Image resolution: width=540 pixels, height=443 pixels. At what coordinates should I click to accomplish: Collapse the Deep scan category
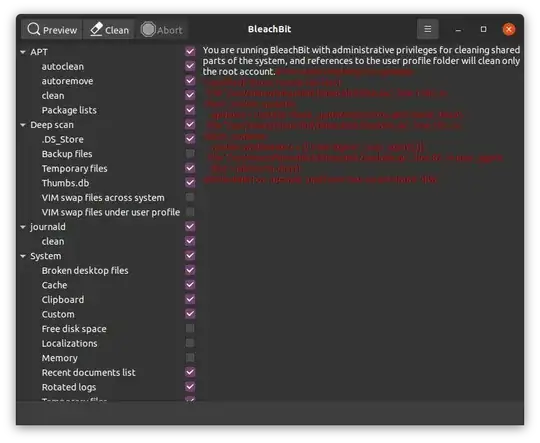23,125
